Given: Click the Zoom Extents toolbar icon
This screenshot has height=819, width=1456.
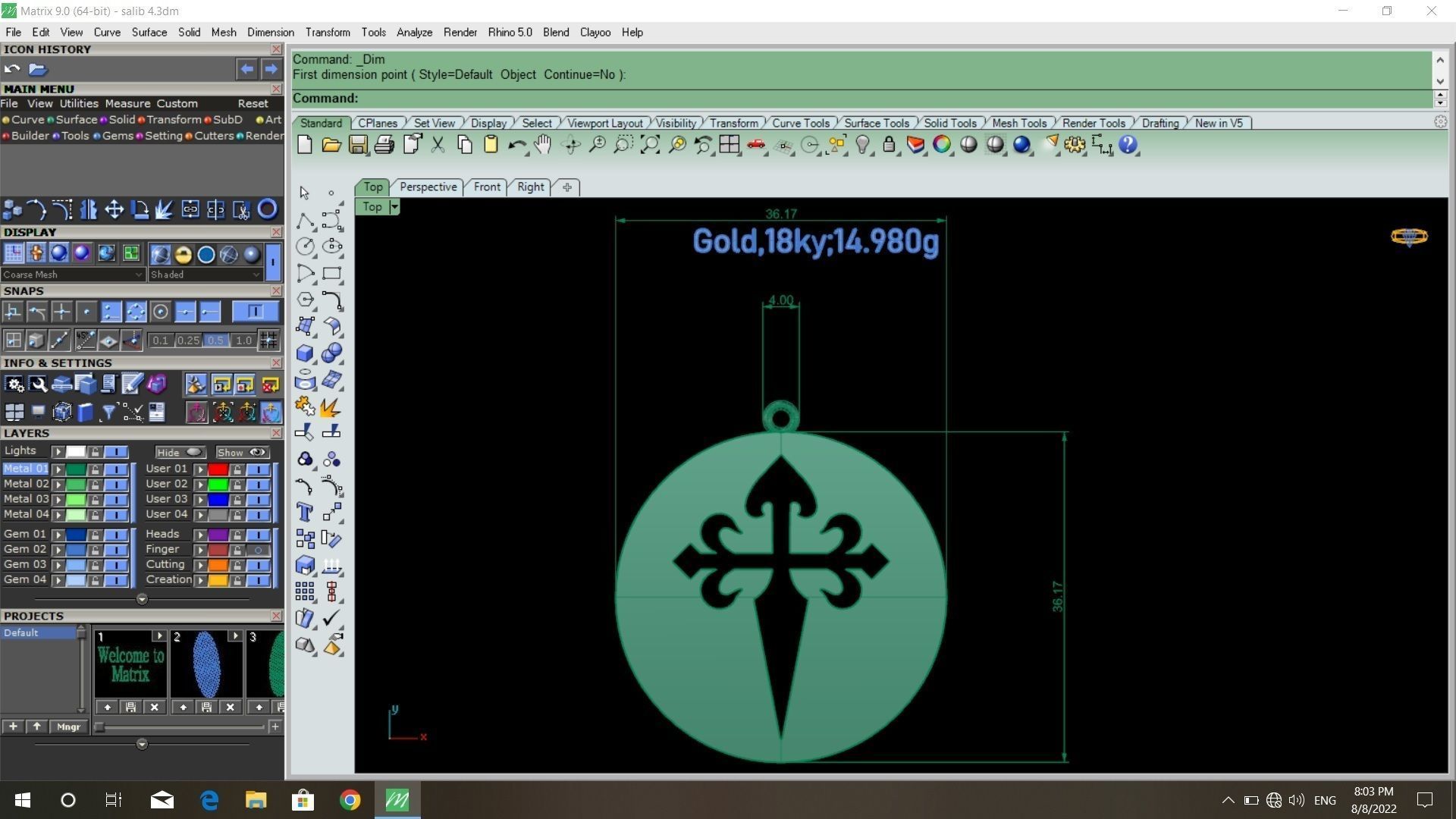Looking at the screenshot, I should [x=650, y=144].
